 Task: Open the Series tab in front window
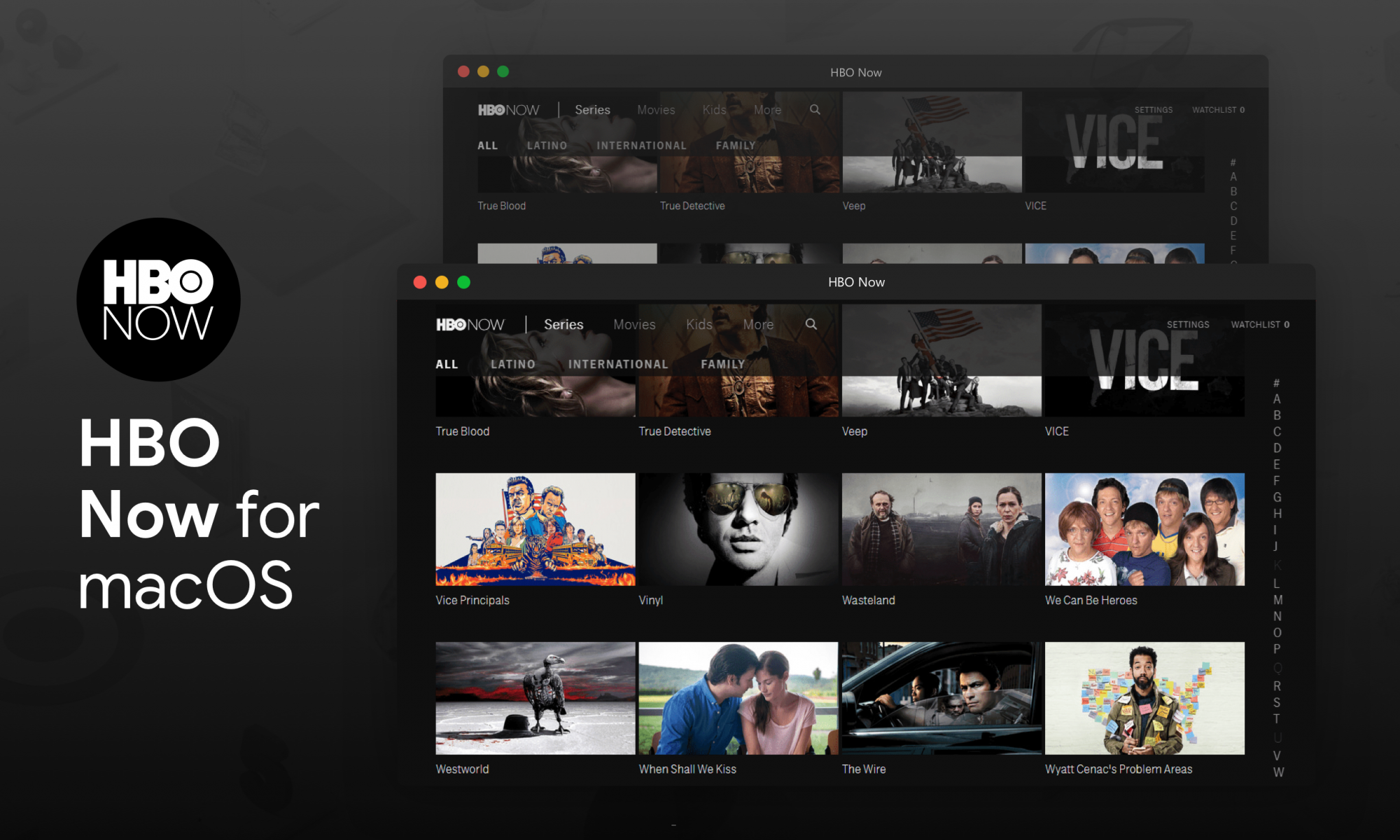[x=563, y=325]
